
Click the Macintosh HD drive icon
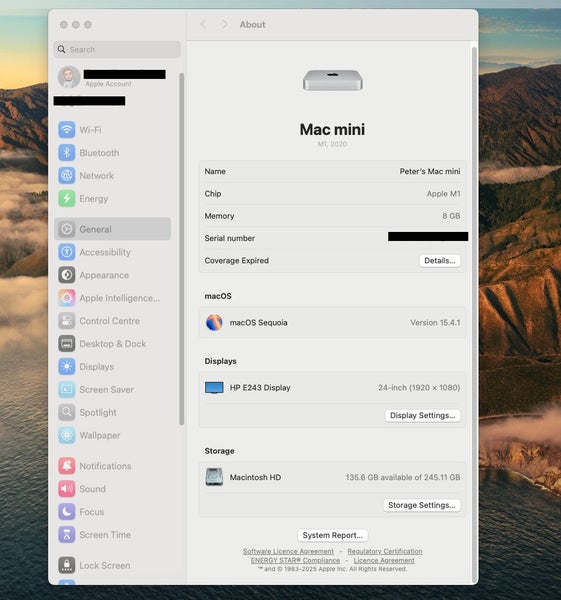coord(214,477)
